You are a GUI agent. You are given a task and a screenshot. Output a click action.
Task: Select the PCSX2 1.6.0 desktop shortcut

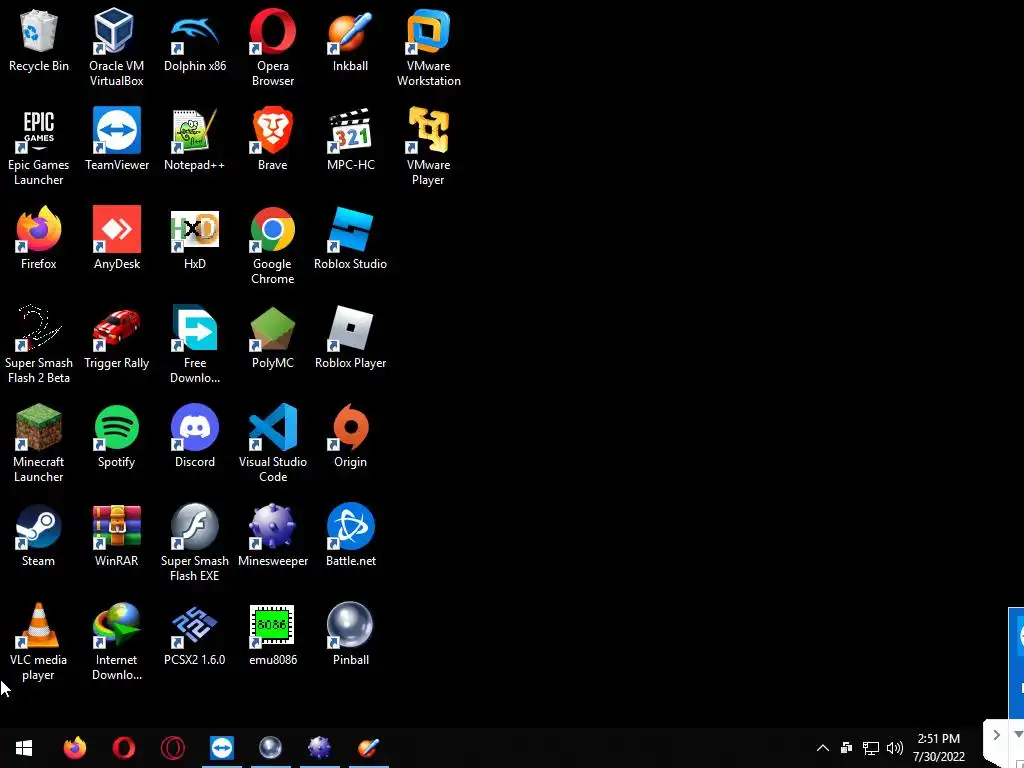[x=195, y=635]
